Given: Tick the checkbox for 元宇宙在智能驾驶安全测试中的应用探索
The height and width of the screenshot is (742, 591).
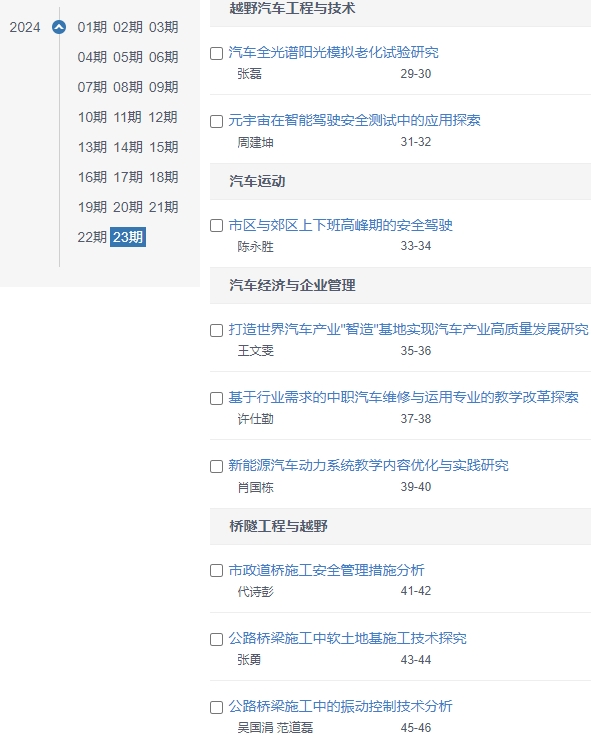Looking at the screenshot, I should [x=216, y=122].
